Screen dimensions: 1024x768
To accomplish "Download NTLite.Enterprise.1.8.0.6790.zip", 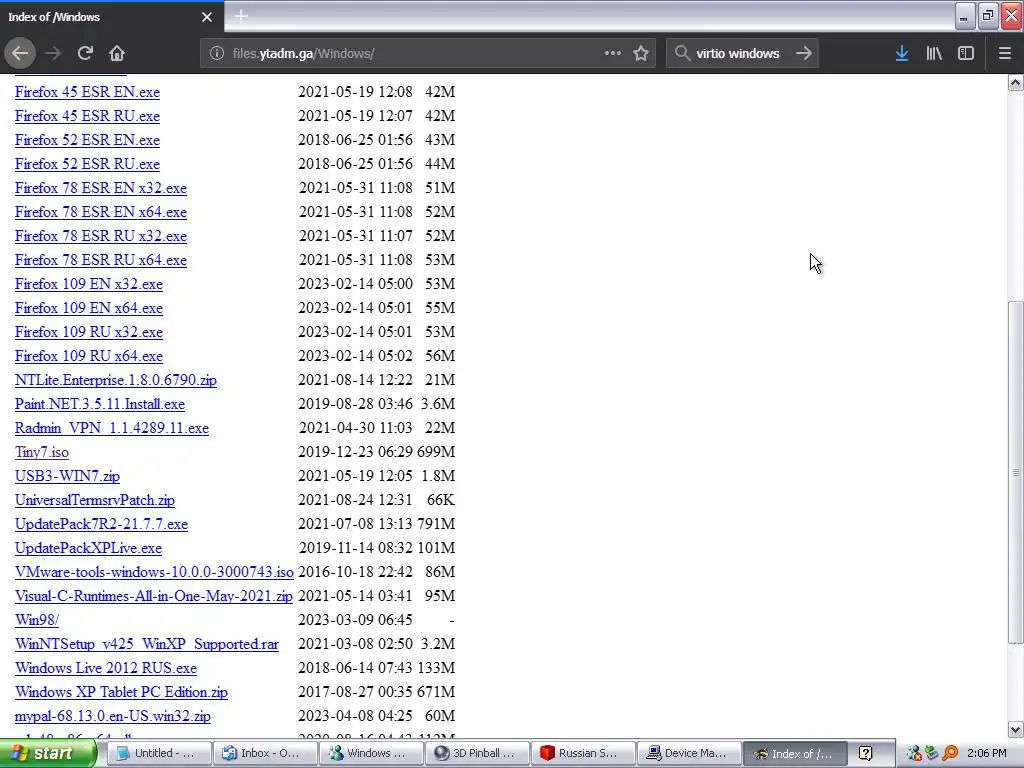I will (116, 380).
